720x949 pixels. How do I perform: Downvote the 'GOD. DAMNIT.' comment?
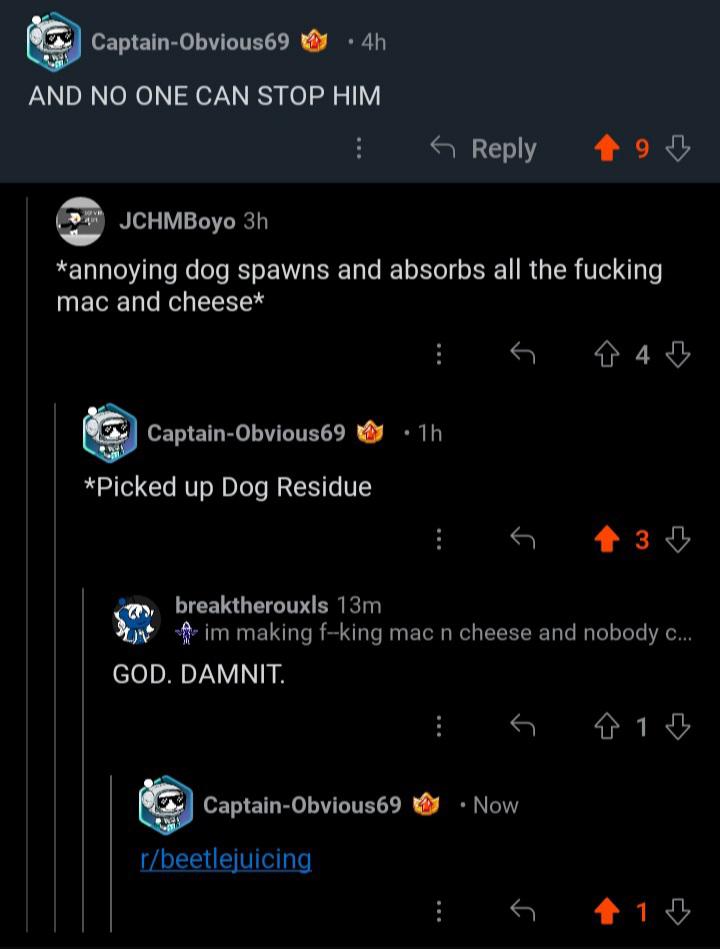pyautogui.click(x=677, y=726)
